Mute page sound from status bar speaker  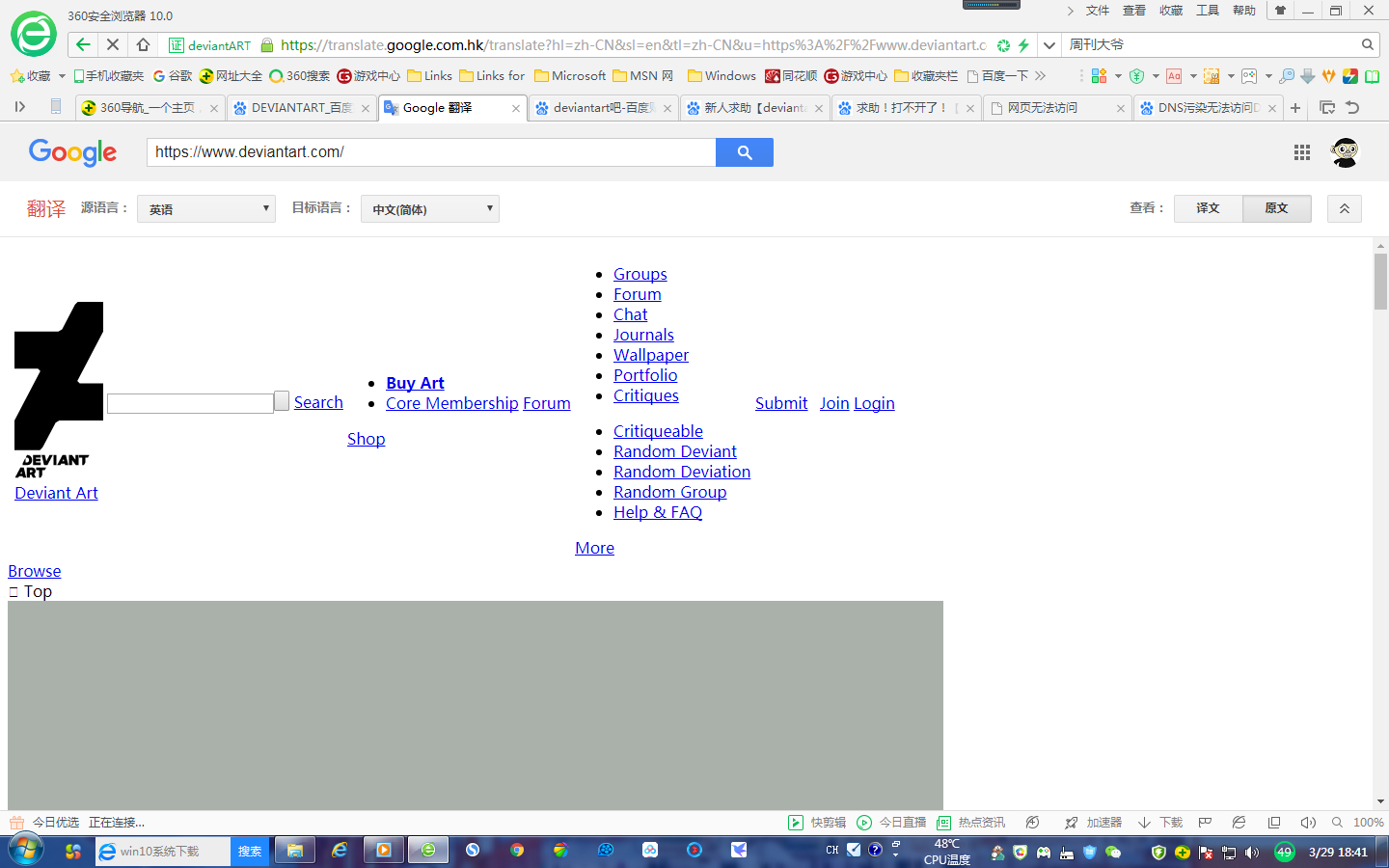1308,823
